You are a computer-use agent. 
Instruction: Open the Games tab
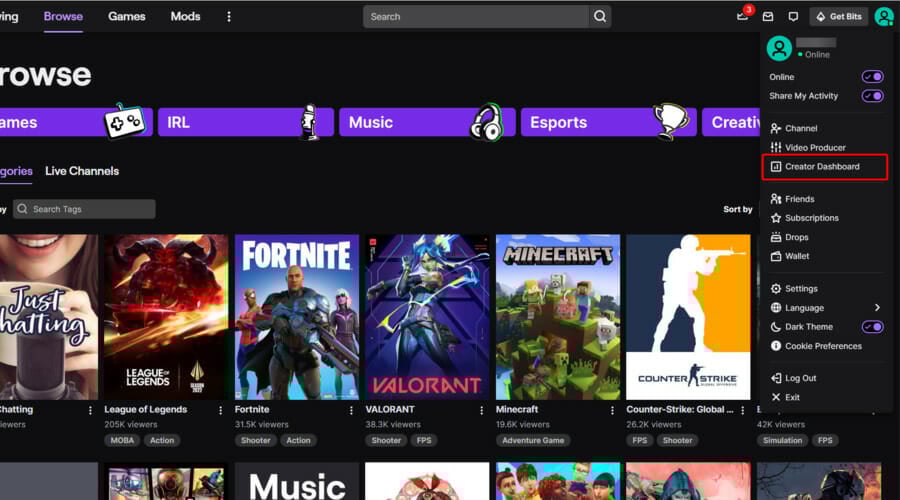pyautogui.click(x=127, y=17)
